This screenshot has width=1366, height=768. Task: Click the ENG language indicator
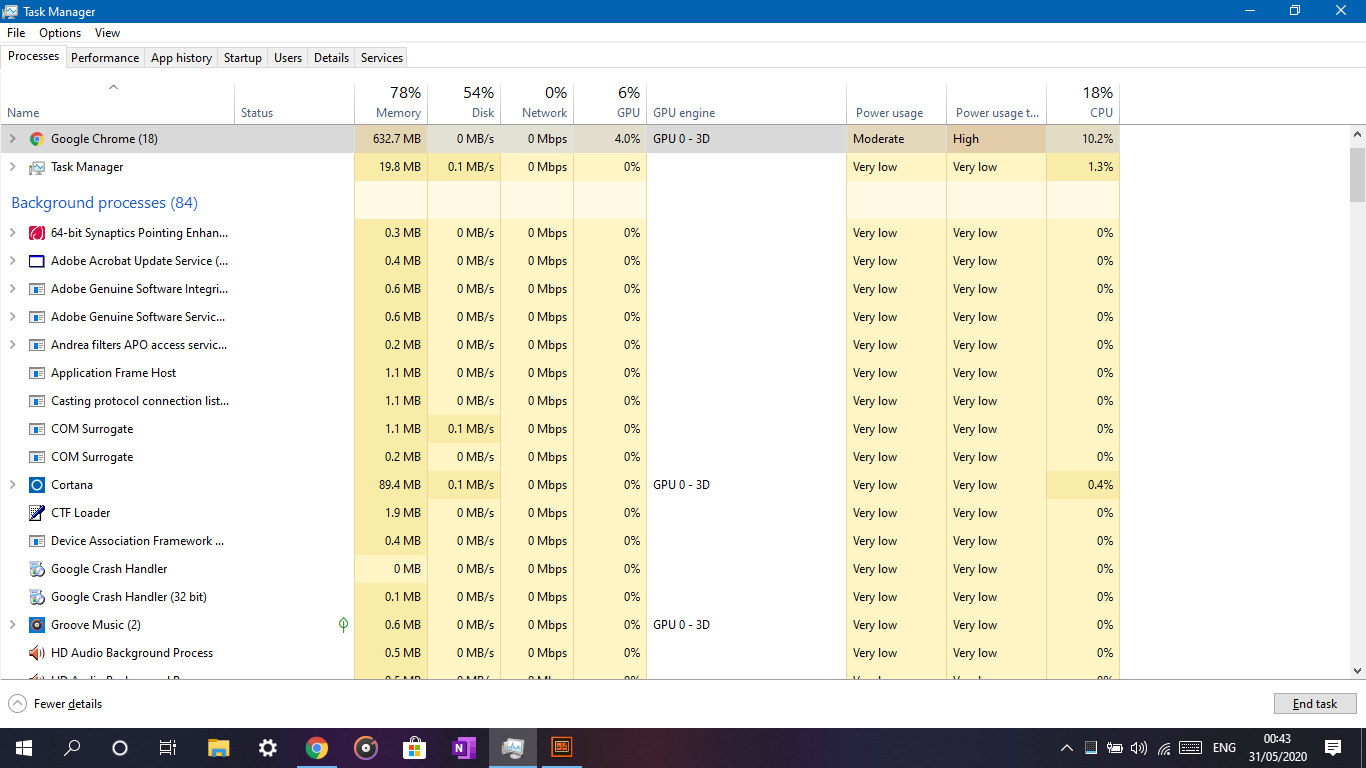tap(1224, 748)
